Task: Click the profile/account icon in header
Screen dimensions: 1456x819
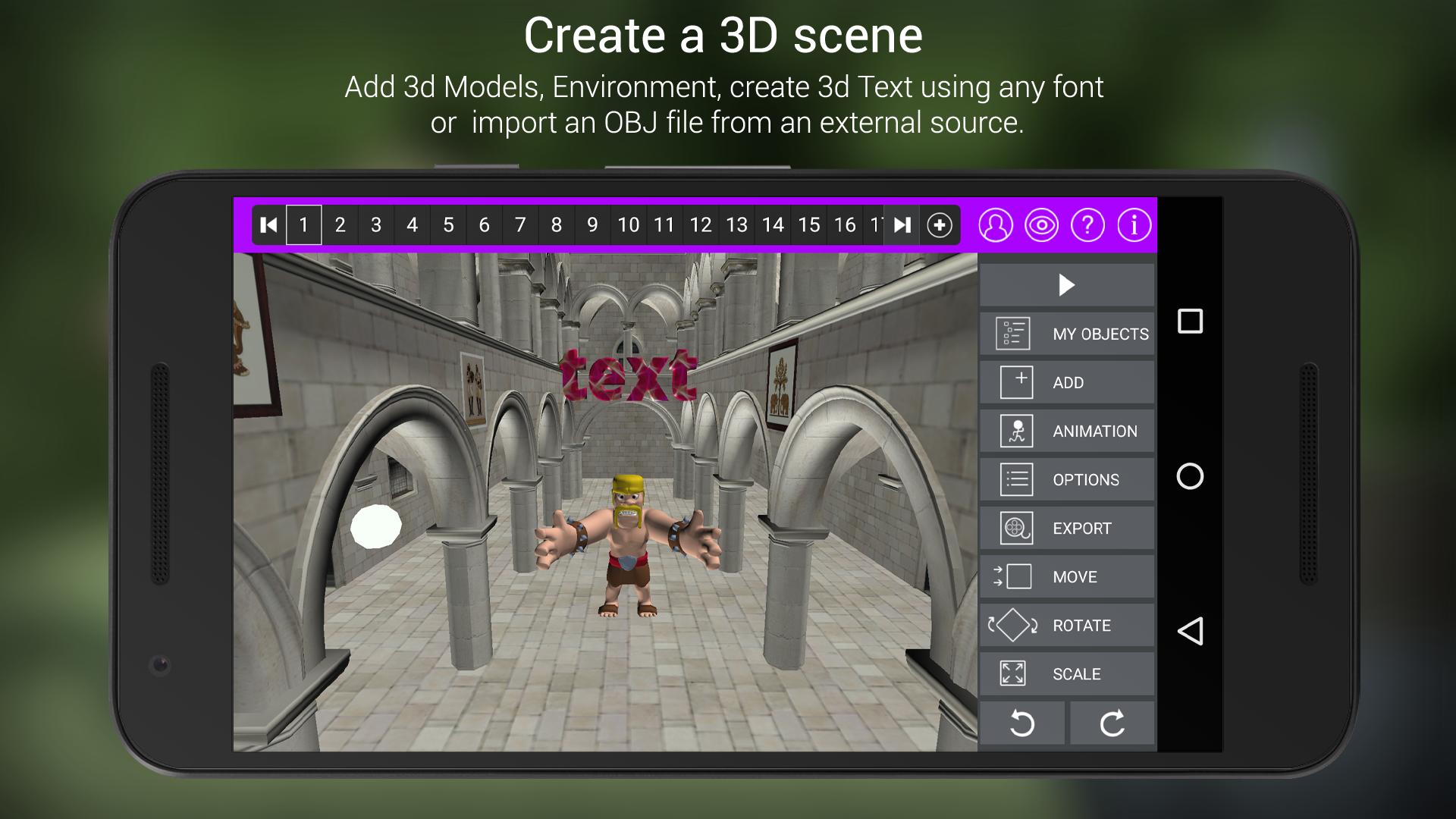Action: click(x=996, y=224)
